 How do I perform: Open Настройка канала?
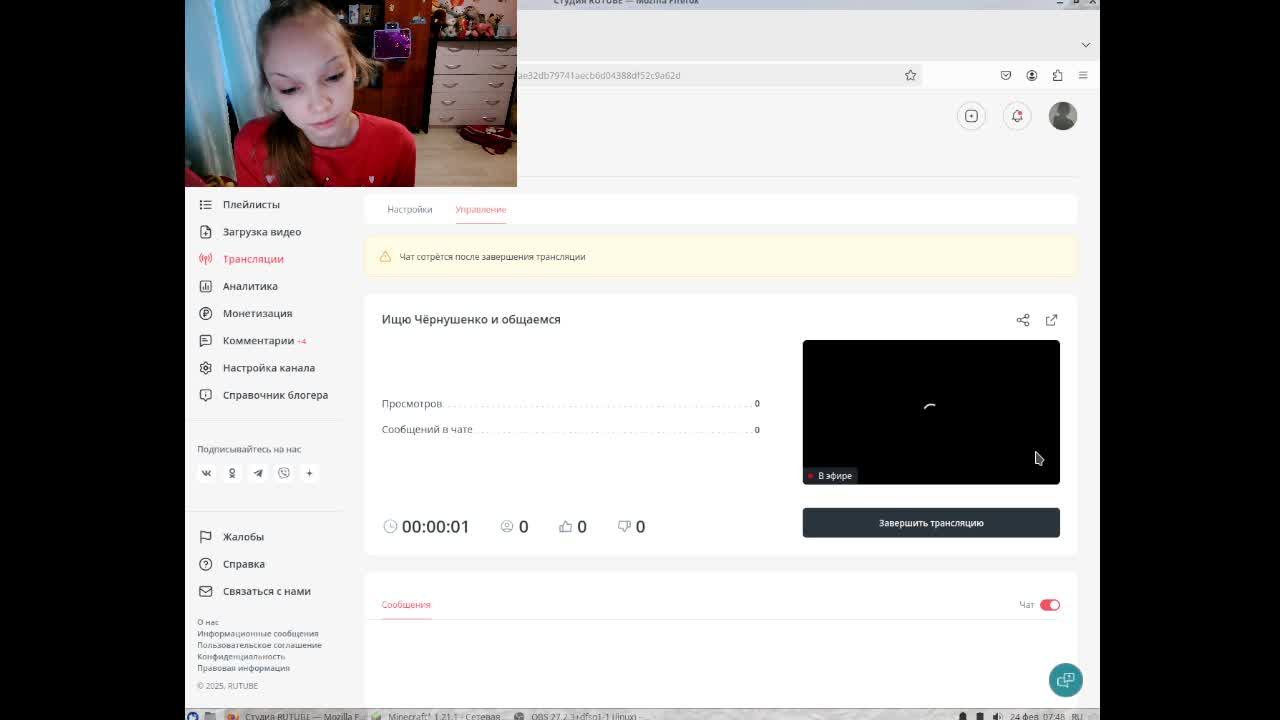[x=269, y=368]
